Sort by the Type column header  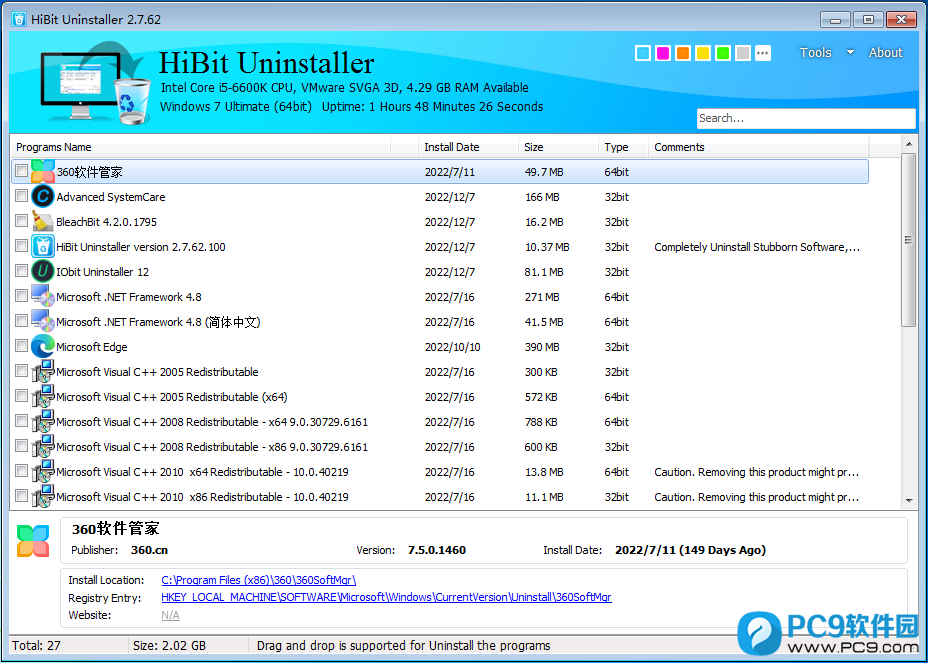tap(623, 147)
